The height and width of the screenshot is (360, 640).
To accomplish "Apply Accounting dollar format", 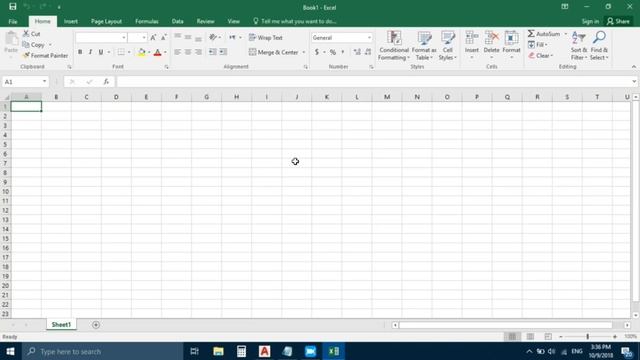I will (x=317, y=52).
